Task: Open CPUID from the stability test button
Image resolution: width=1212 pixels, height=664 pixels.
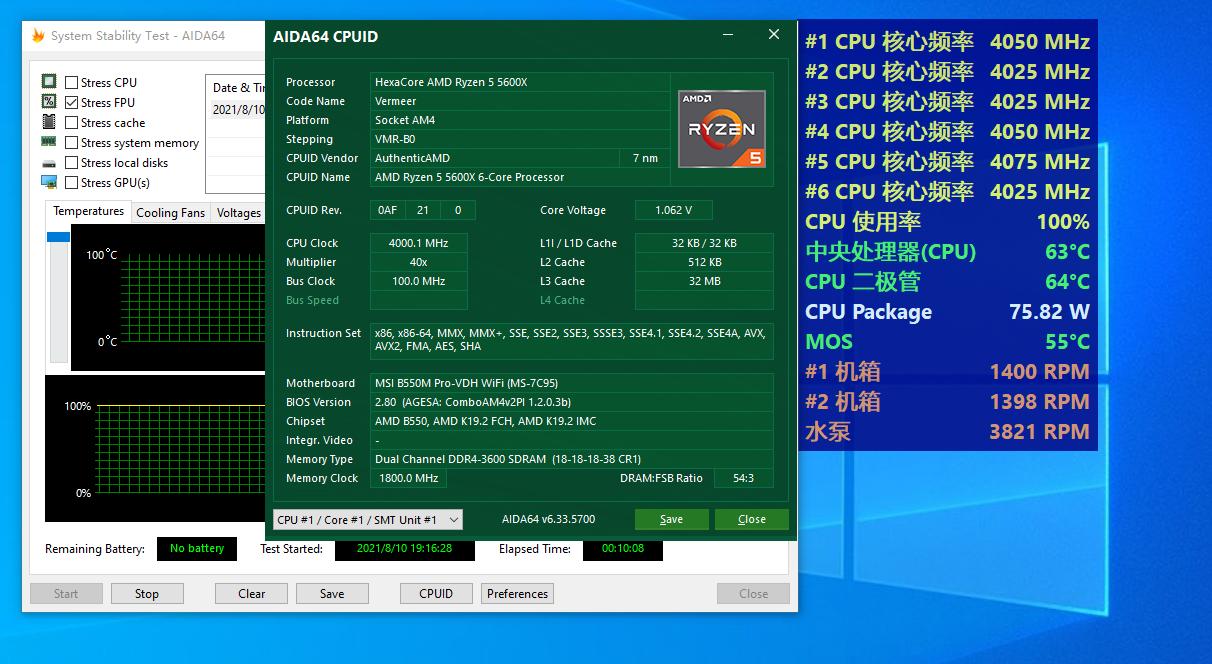Action: [436, 593]
